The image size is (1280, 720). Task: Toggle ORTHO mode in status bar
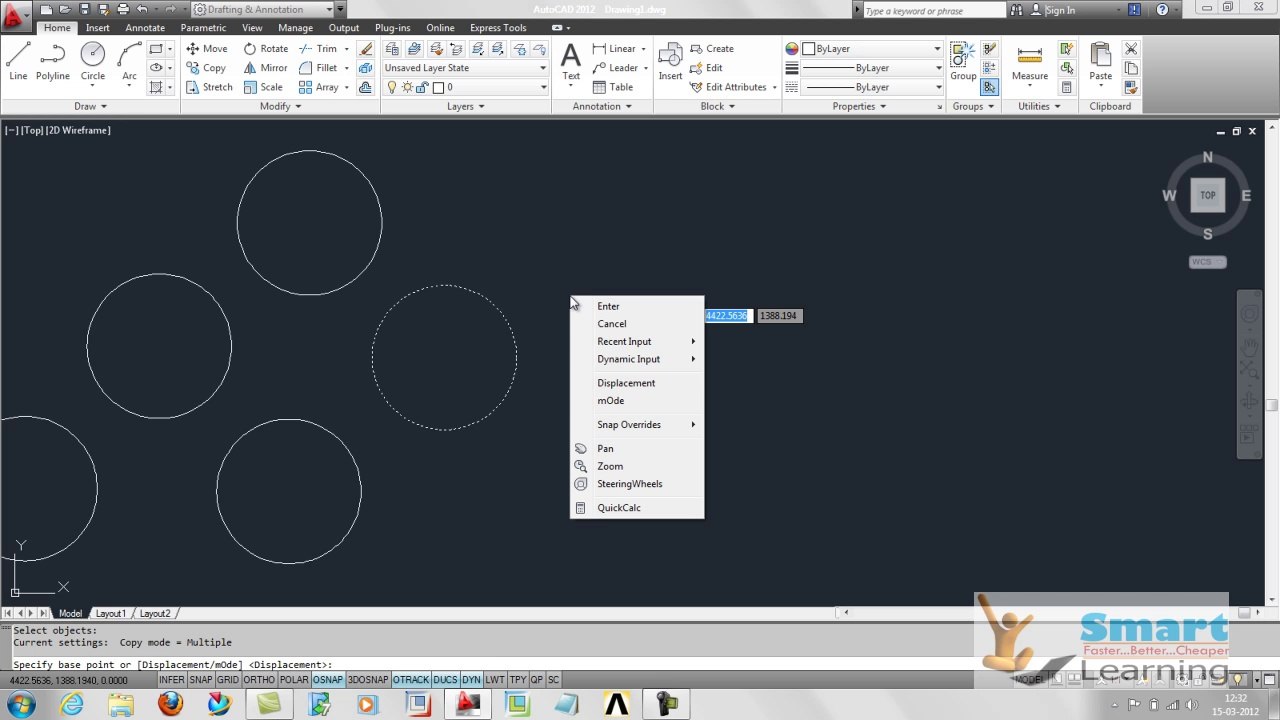coord(259,680)
